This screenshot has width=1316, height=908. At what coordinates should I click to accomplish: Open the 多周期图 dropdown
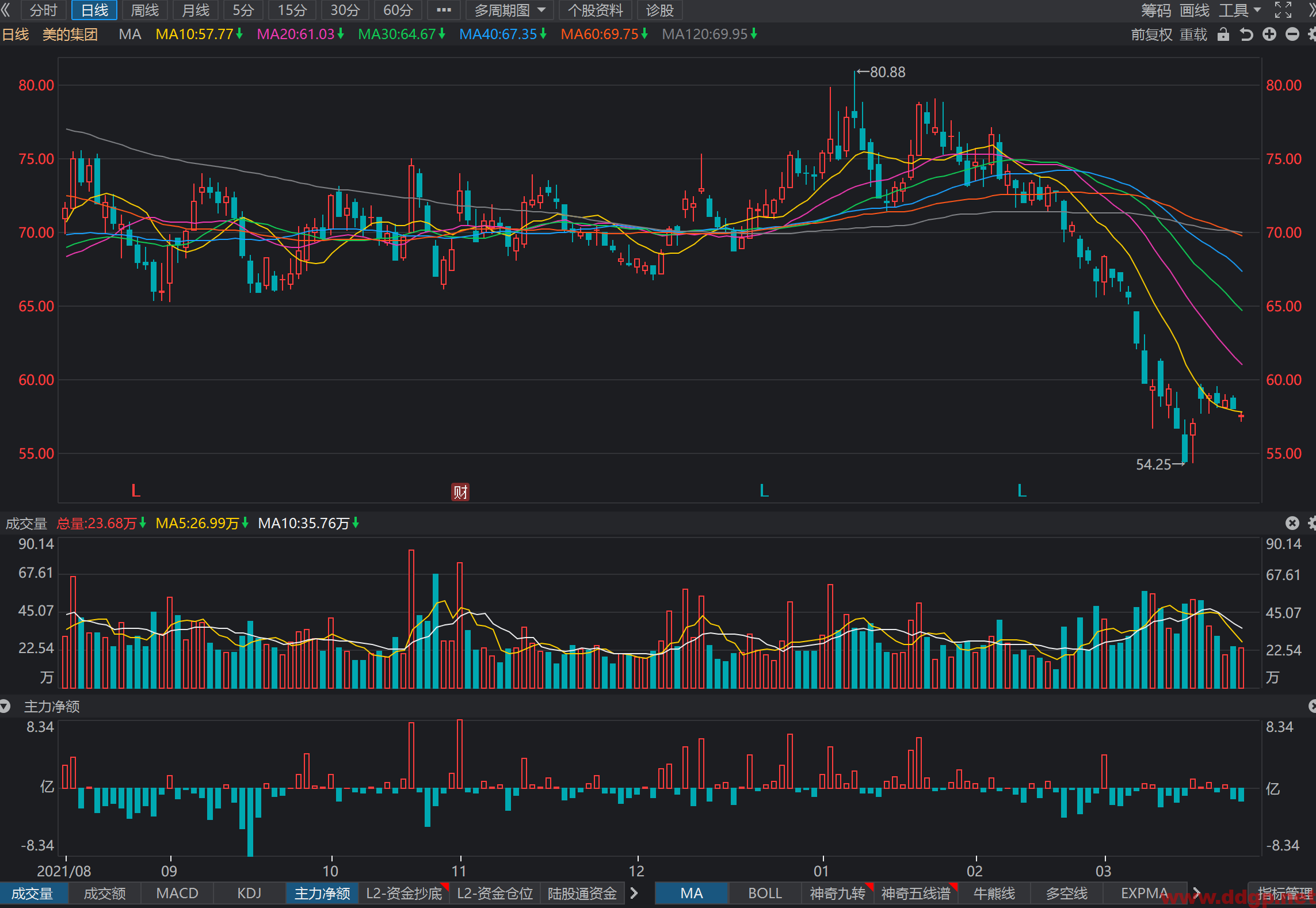(510, 10)
